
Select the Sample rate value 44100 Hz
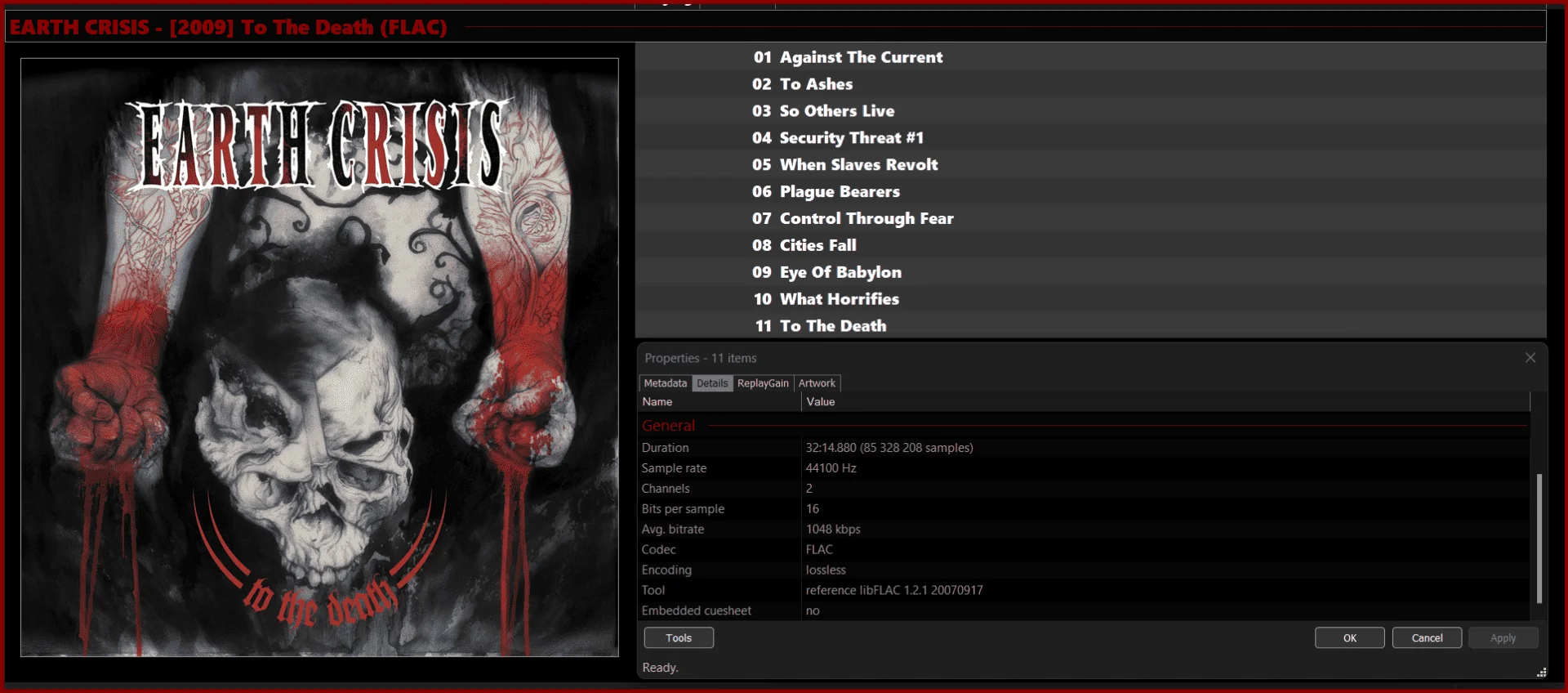pyautogui.click(x=831, y=468)
